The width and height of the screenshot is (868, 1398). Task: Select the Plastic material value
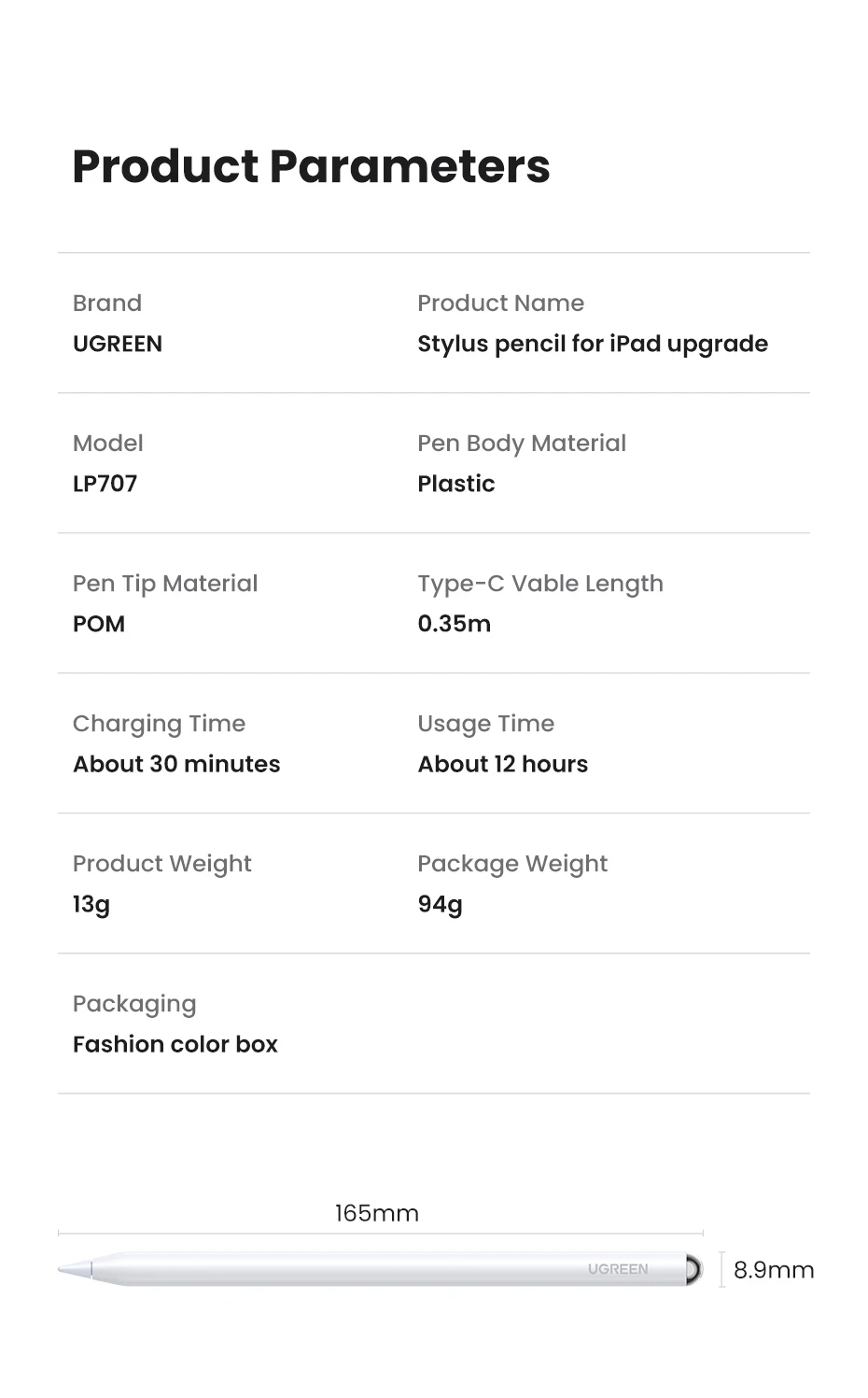(x=455, y=484)
